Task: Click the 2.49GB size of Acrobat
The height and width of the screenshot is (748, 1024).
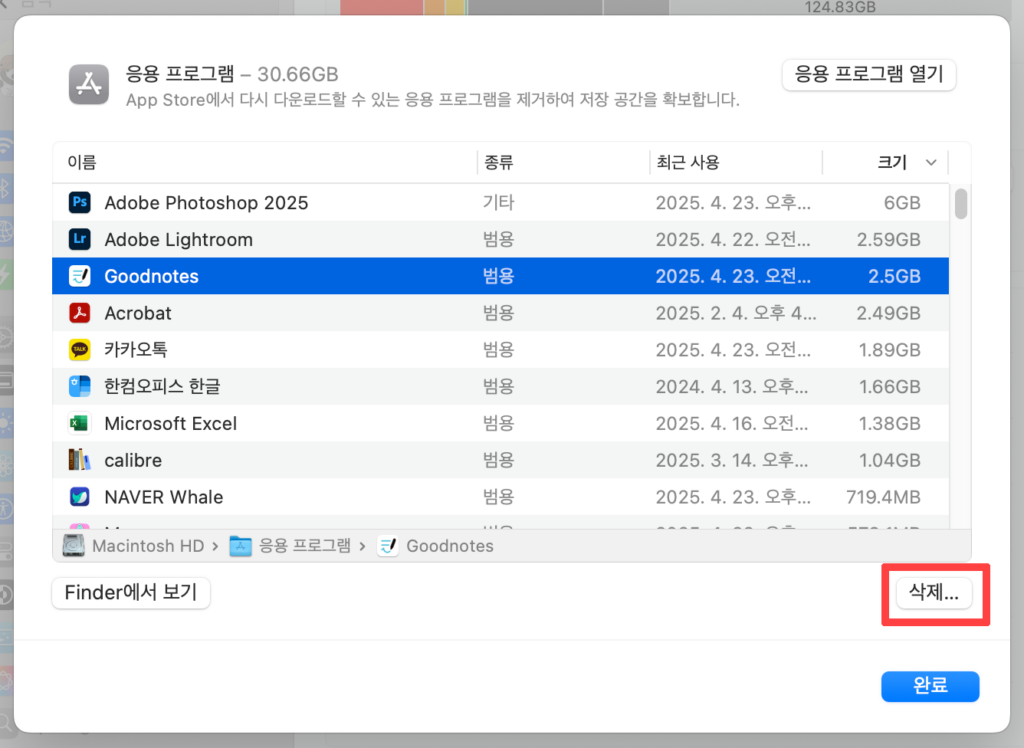Action: 889,313
